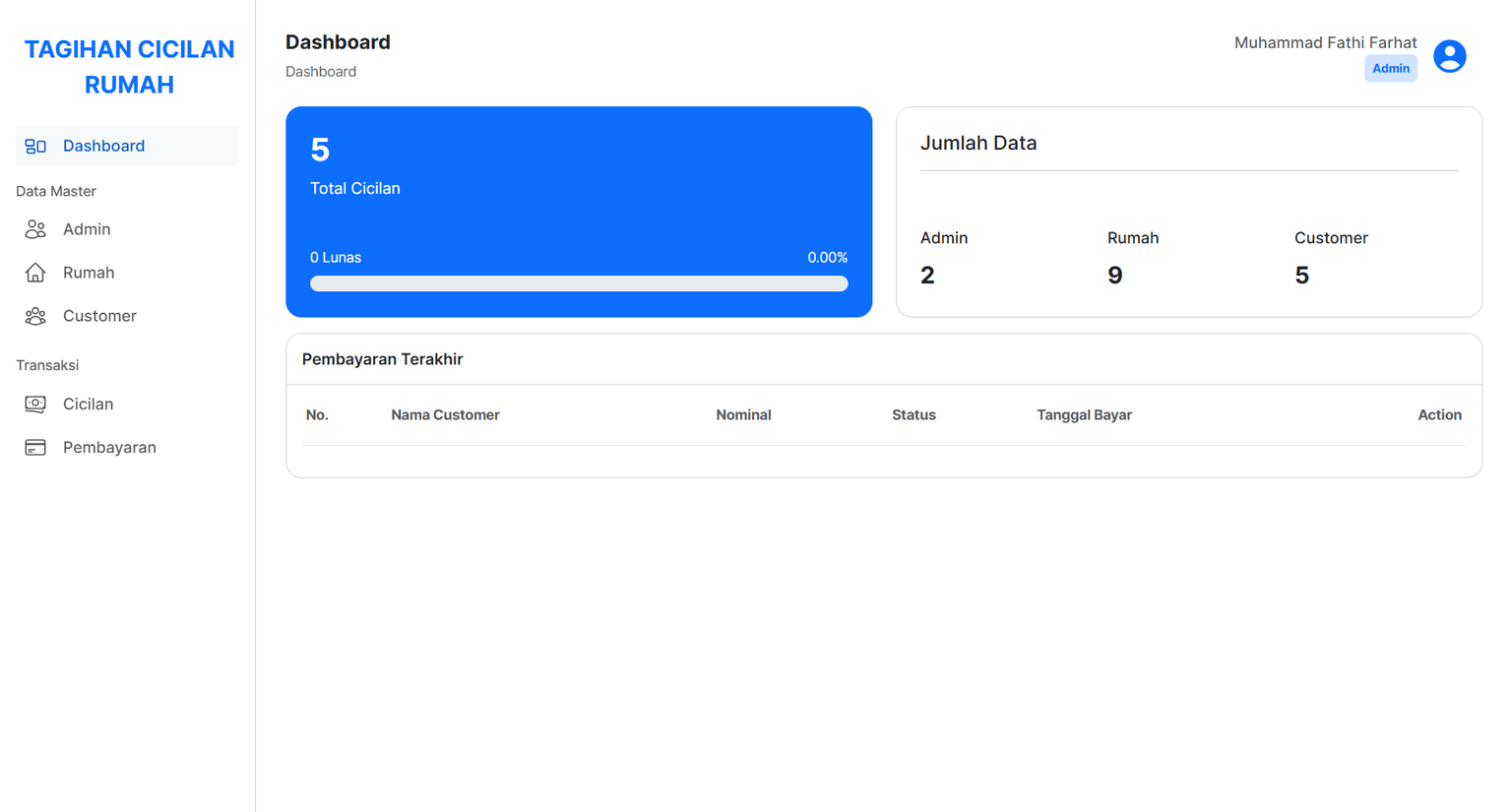
Task: Click the Customer group icon in sidebar
Action: (35, 316)
